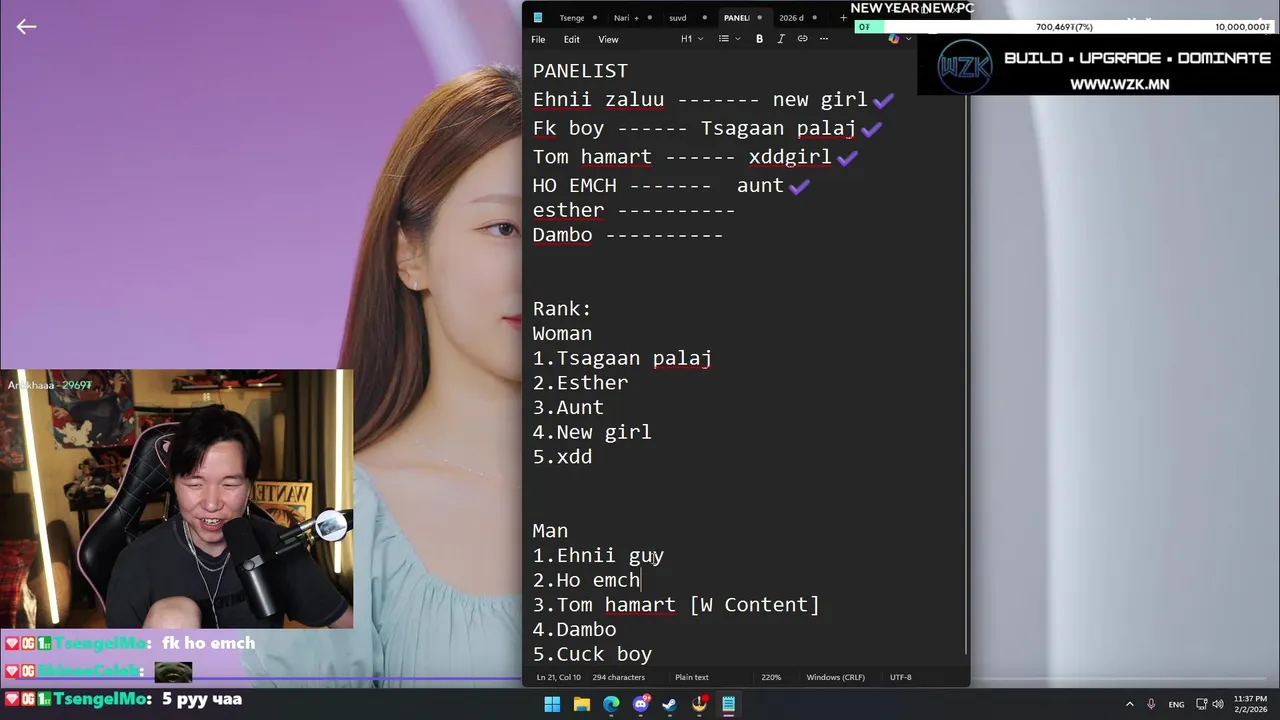
Task: Toggle bold formatting in Notepad
Action: [x=759, y=39]
